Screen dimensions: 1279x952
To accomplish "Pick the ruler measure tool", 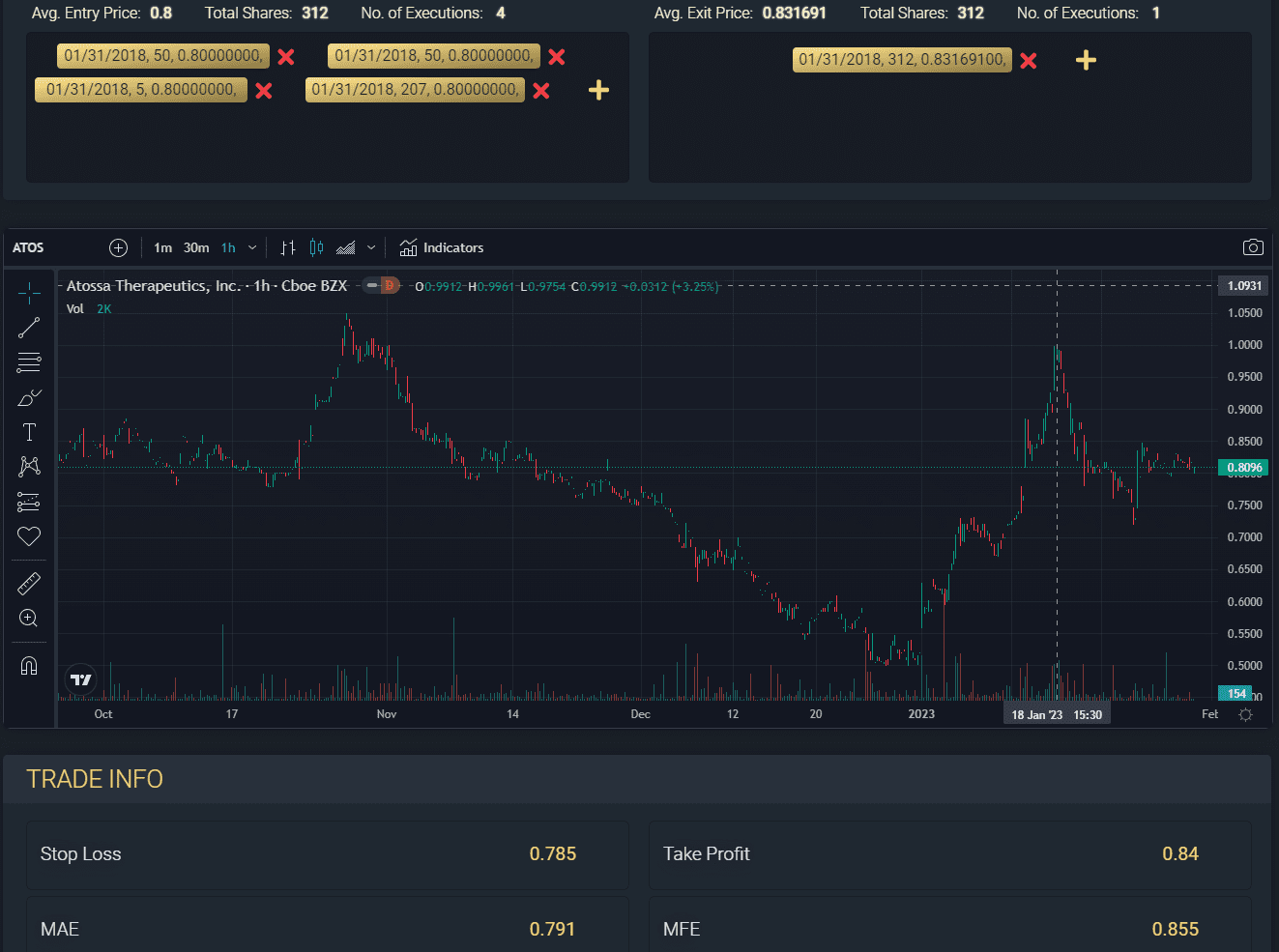I will pos(29,583).
